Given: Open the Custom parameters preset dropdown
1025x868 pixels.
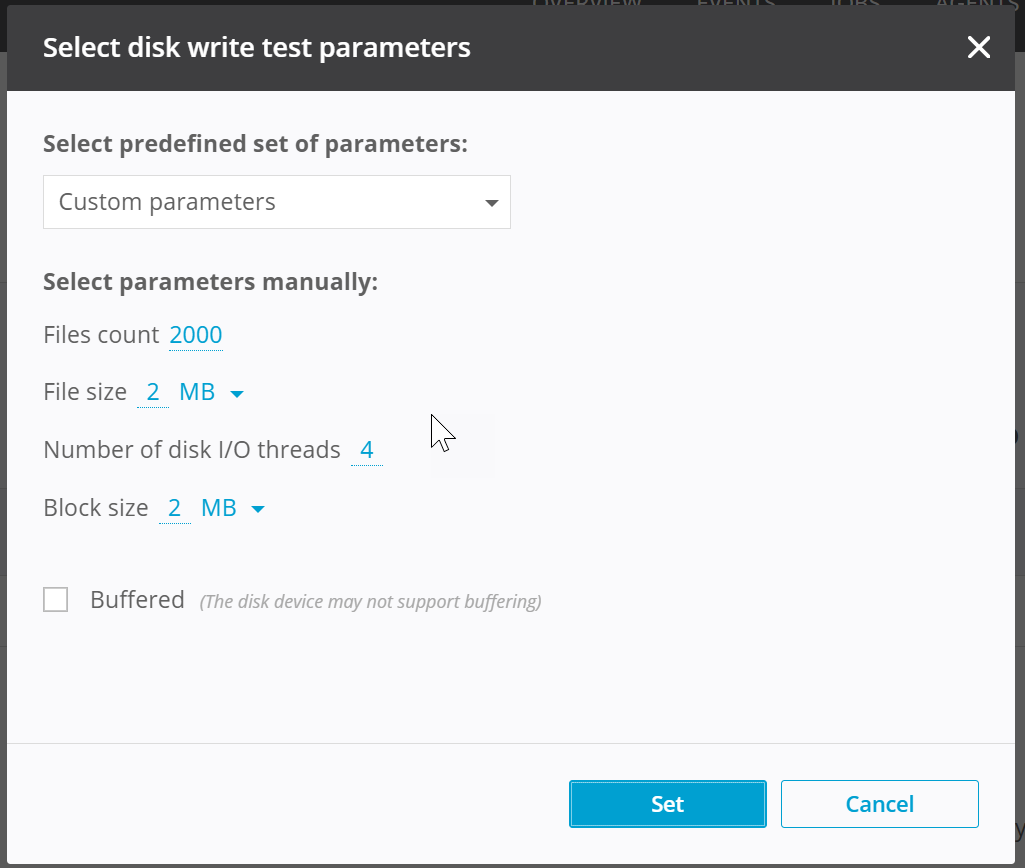Looking at the screenshot, I should click(276, 202).
